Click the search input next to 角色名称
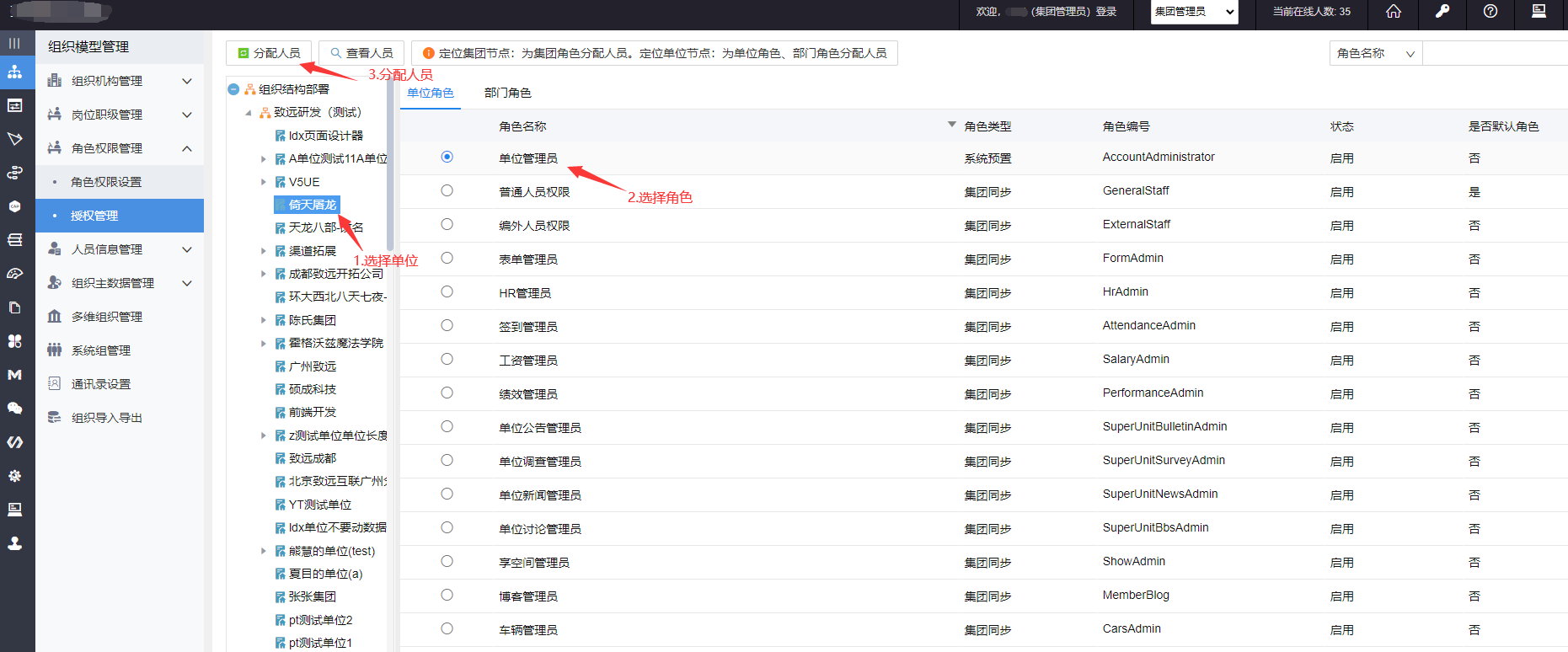Screen dimensions: 1568x652 click(x=1494, y=53)
